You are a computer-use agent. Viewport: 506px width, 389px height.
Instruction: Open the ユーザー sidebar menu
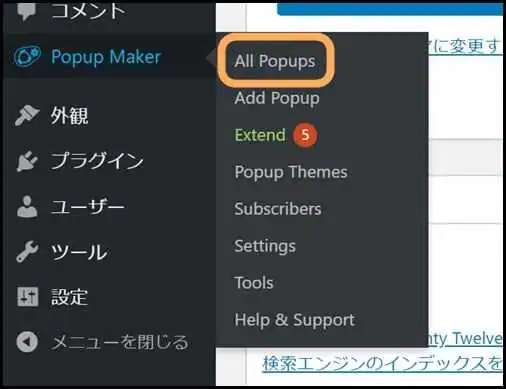click(x=88, y=207)
